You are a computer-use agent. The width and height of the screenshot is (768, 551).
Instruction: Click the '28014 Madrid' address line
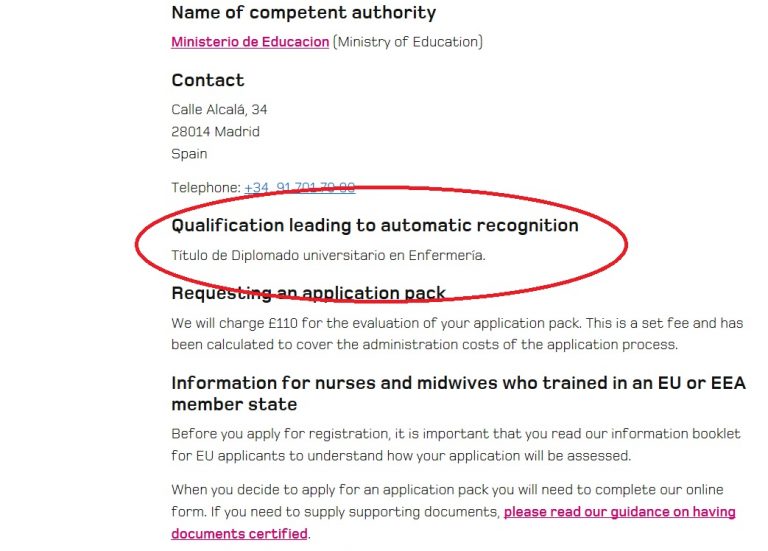(x=215, y=131)
